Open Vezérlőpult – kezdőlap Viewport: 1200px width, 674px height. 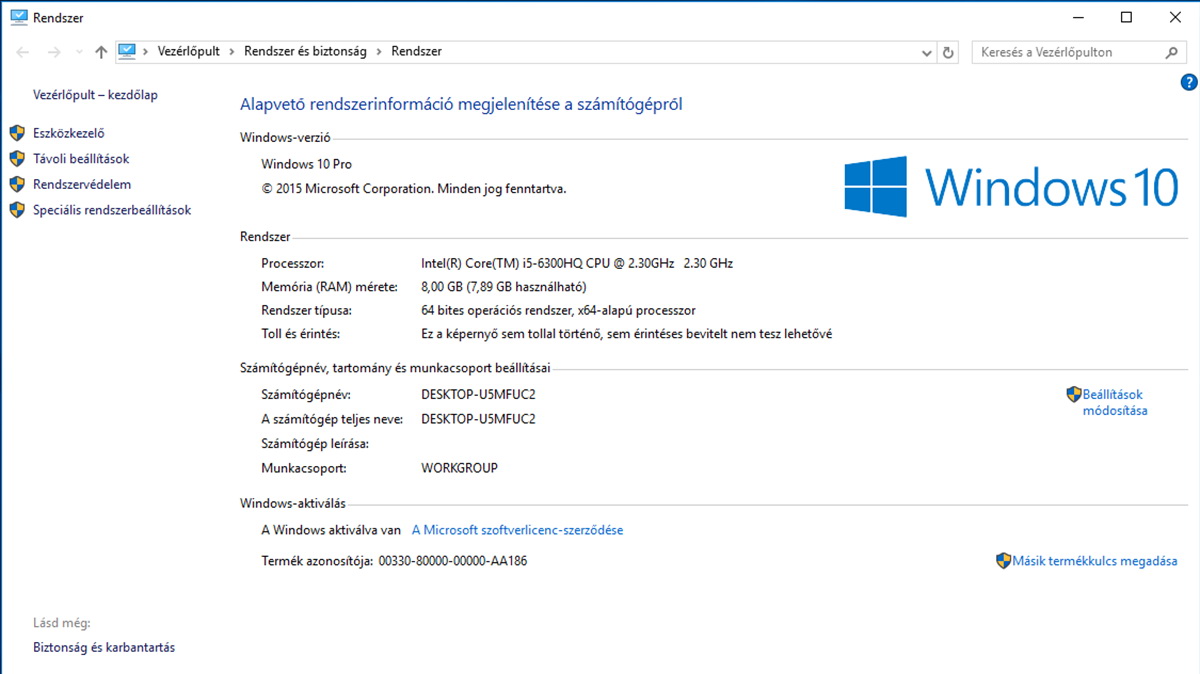point(95,95)
